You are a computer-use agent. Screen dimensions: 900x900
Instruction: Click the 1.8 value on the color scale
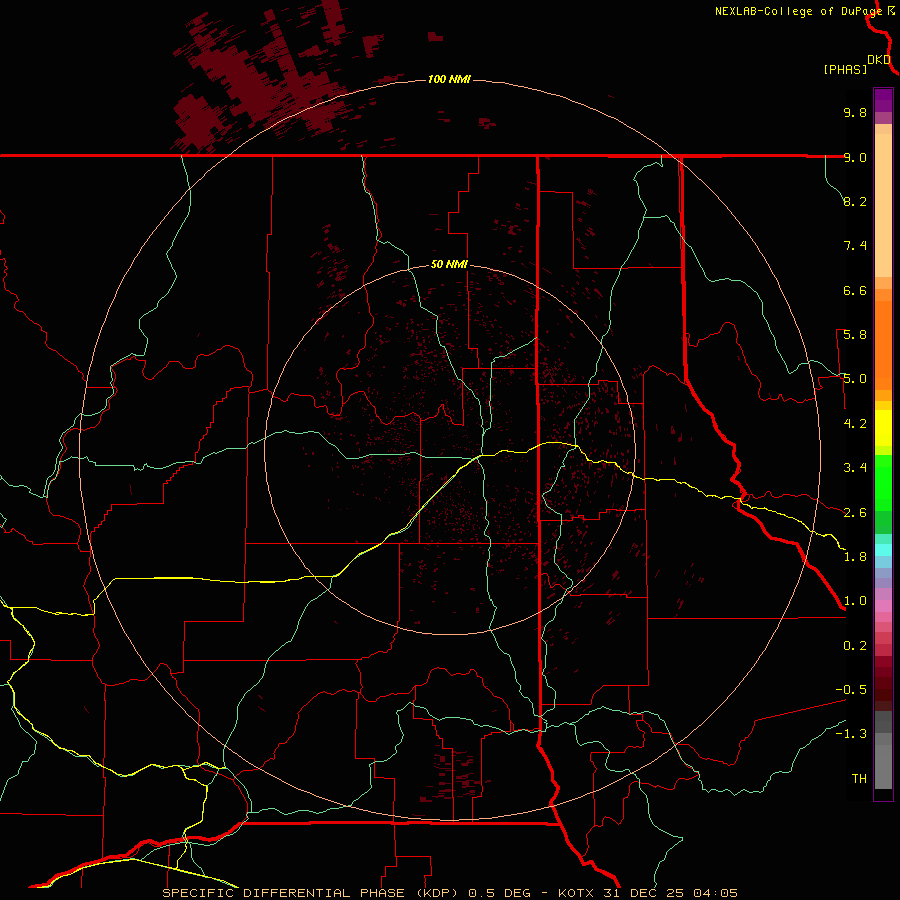pyautogui.click(x=855, y=557)
